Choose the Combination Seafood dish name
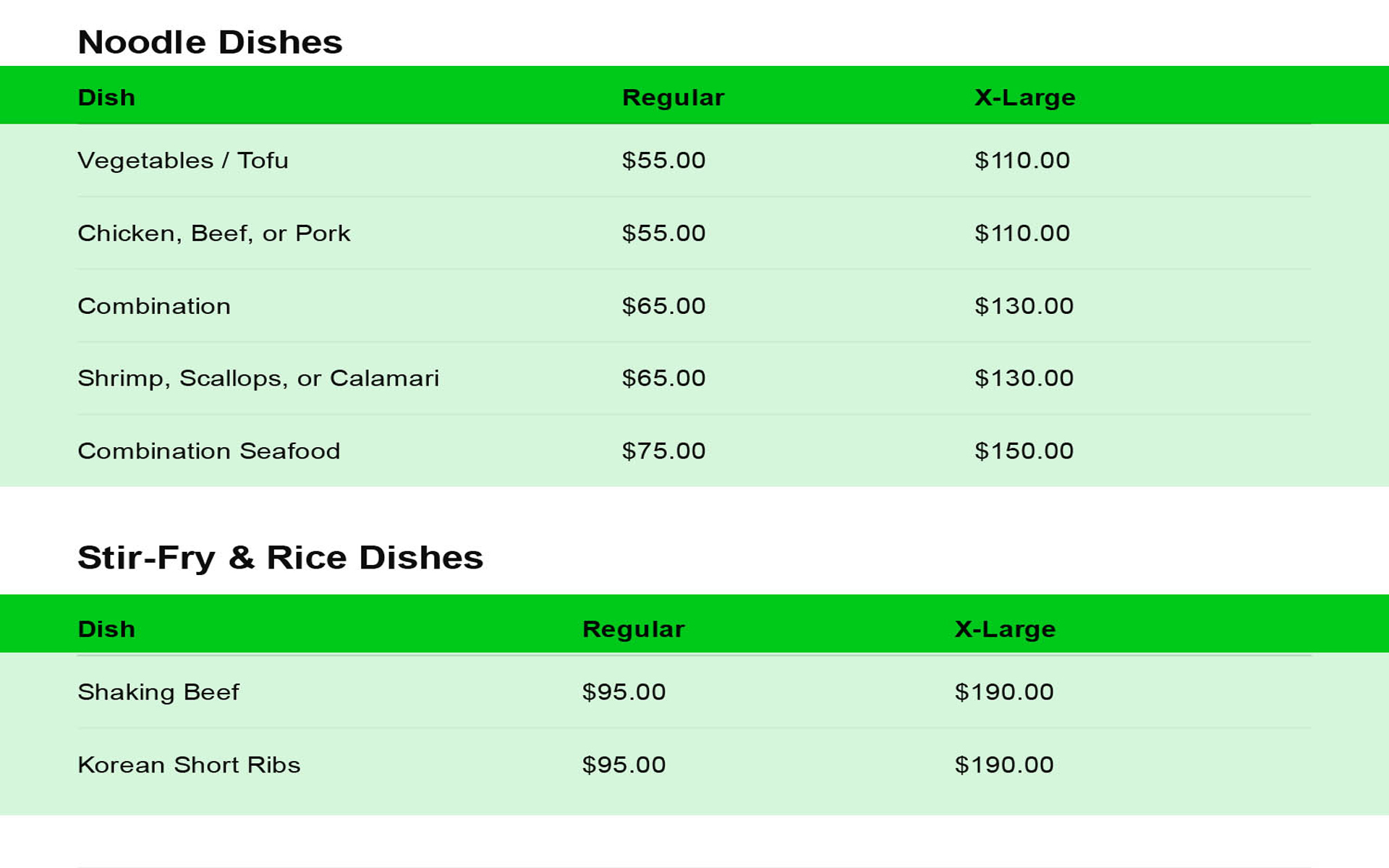Image resolution: width=1389 pixels, height=868 pixels. pos(209,451)
